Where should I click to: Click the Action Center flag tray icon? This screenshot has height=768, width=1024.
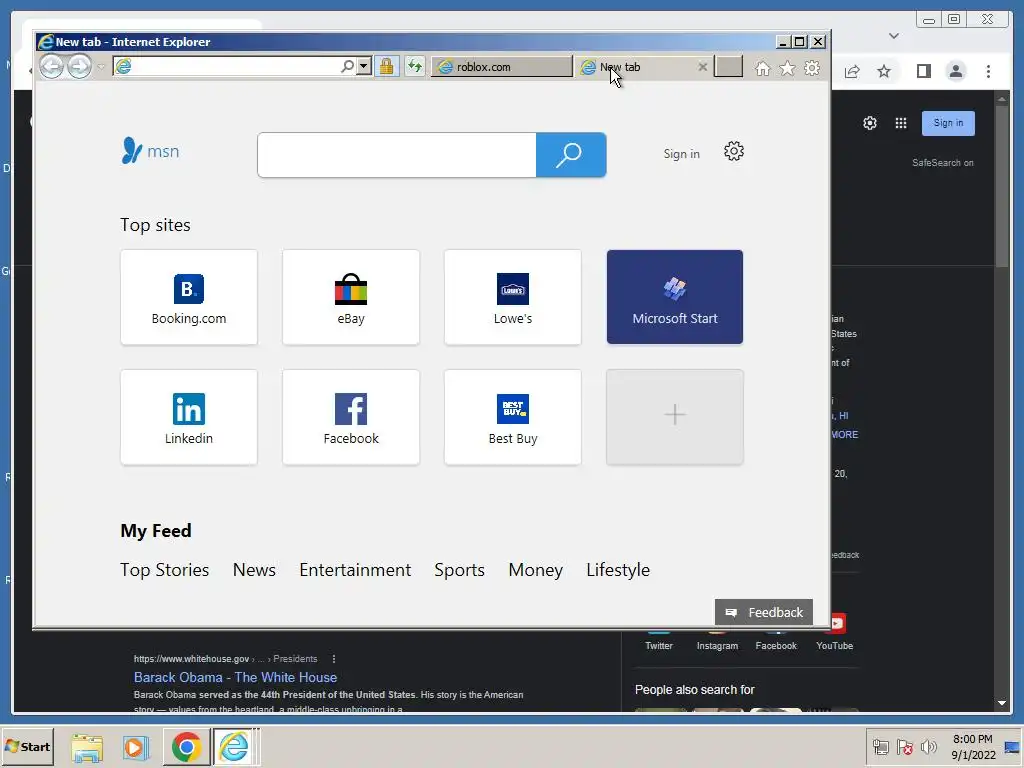pos(904,746)
